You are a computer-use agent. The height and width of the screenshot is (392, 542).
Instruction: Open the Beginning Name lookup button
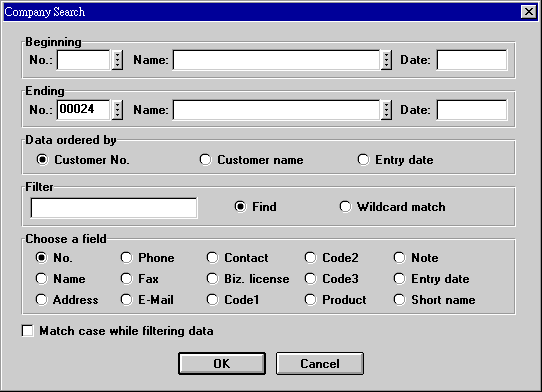click(386, 60)
